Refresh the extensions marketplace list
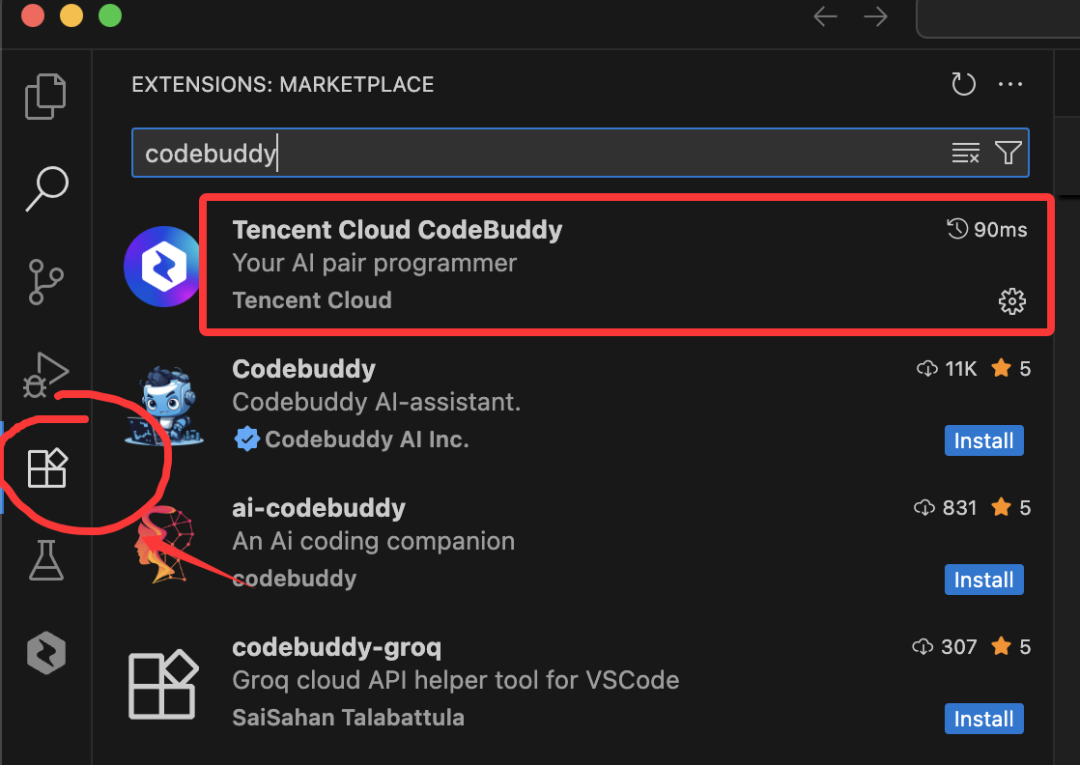The image size is (1080, 765). click(963, 85)
